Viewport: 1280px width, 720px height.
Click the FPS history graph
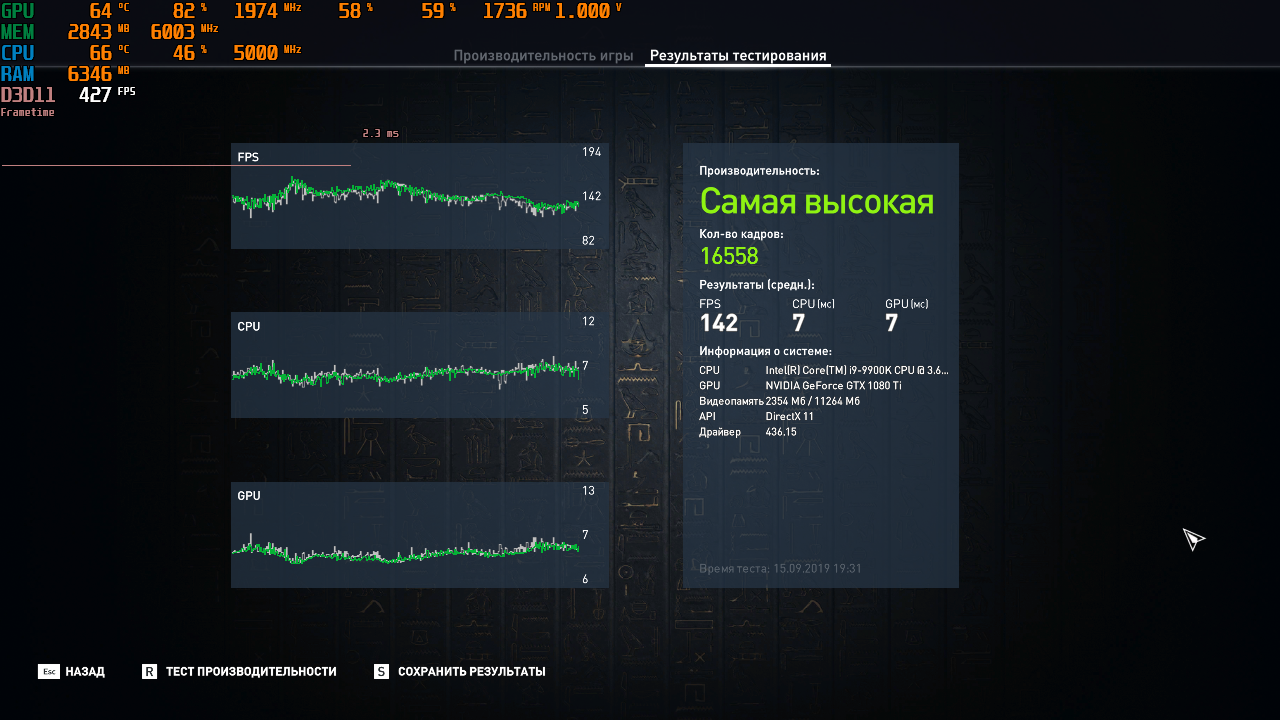point(420,196)
